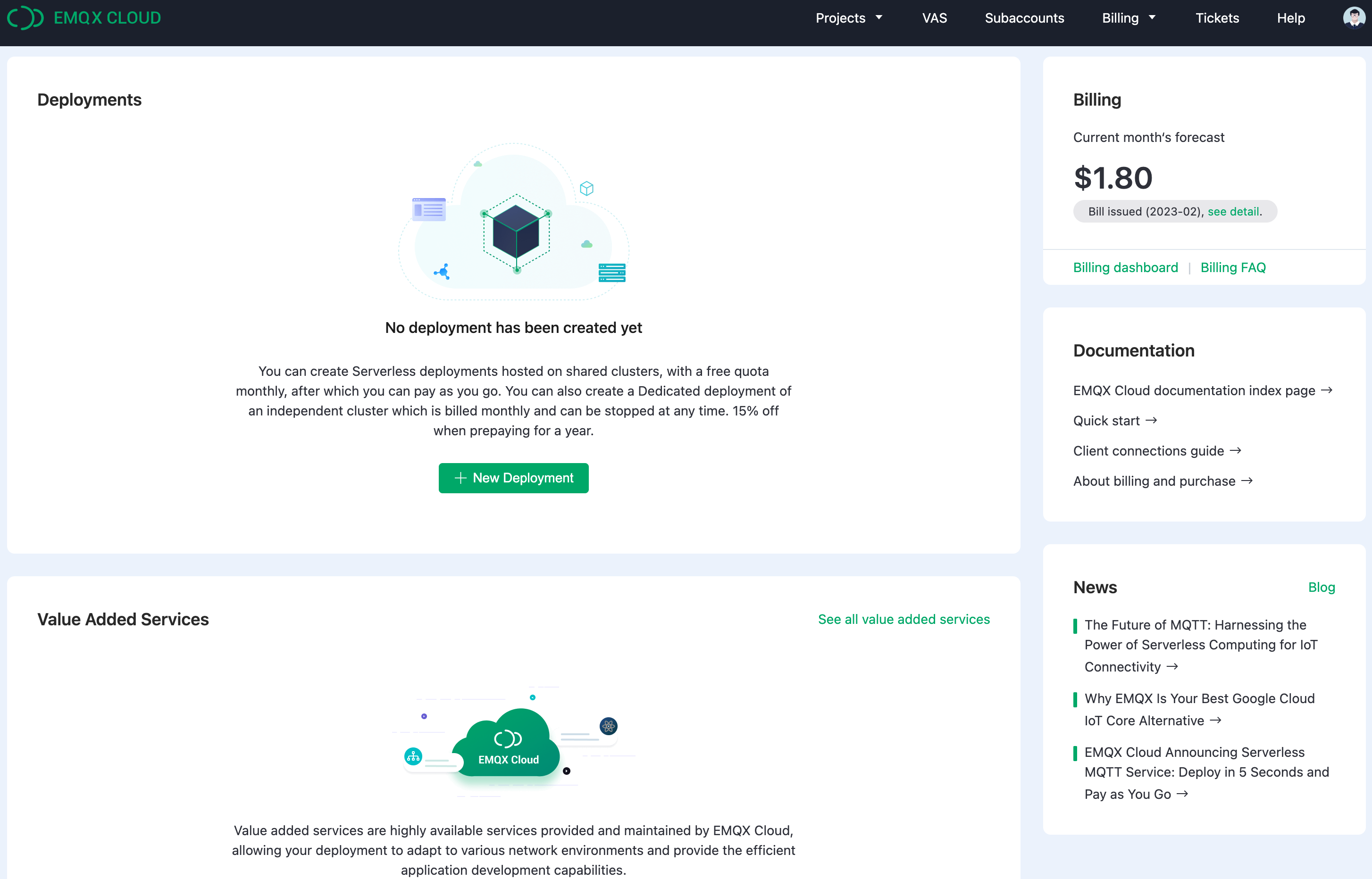This screenshot has height=879, width=1372.
Task: Click the New Deployment button
Action: coord(513,478)
